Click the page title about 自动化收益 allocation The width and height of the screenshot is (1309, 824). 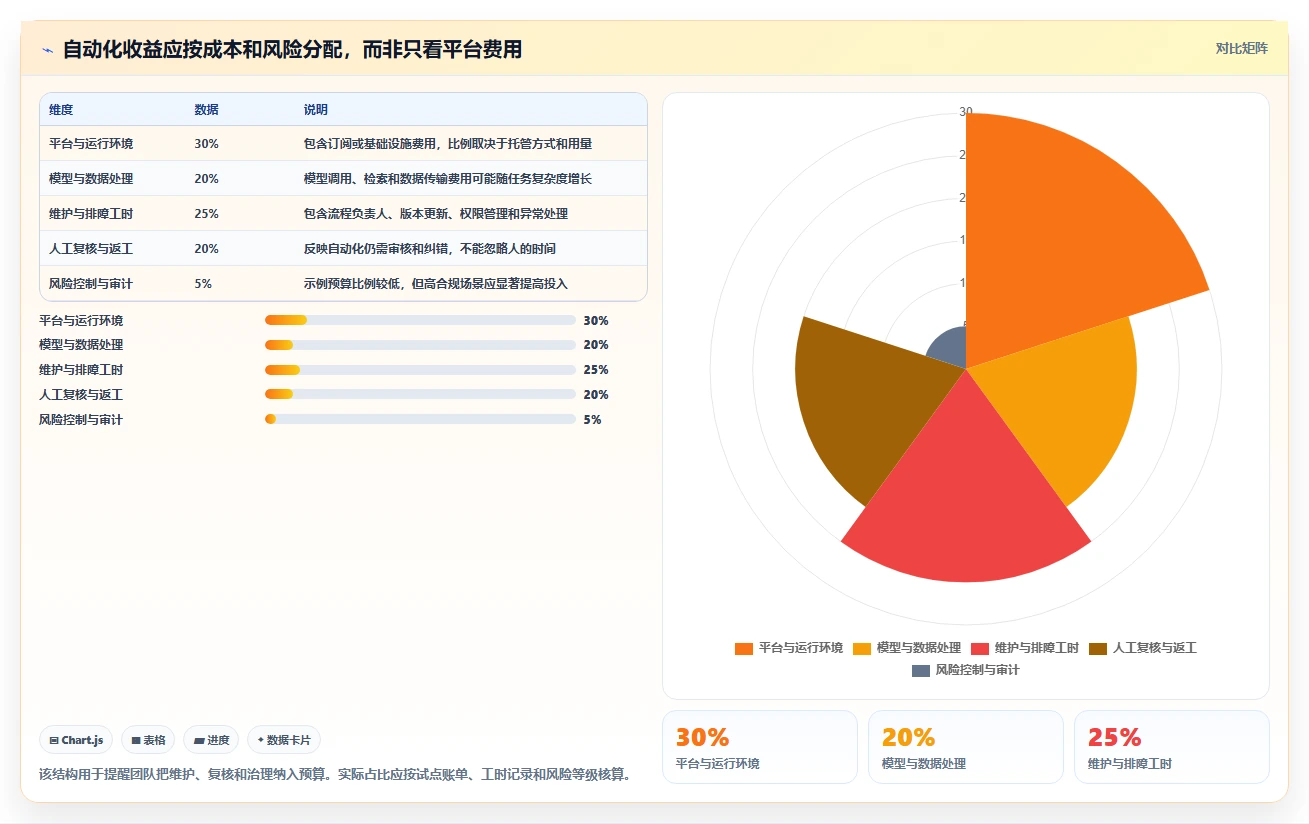292,49
